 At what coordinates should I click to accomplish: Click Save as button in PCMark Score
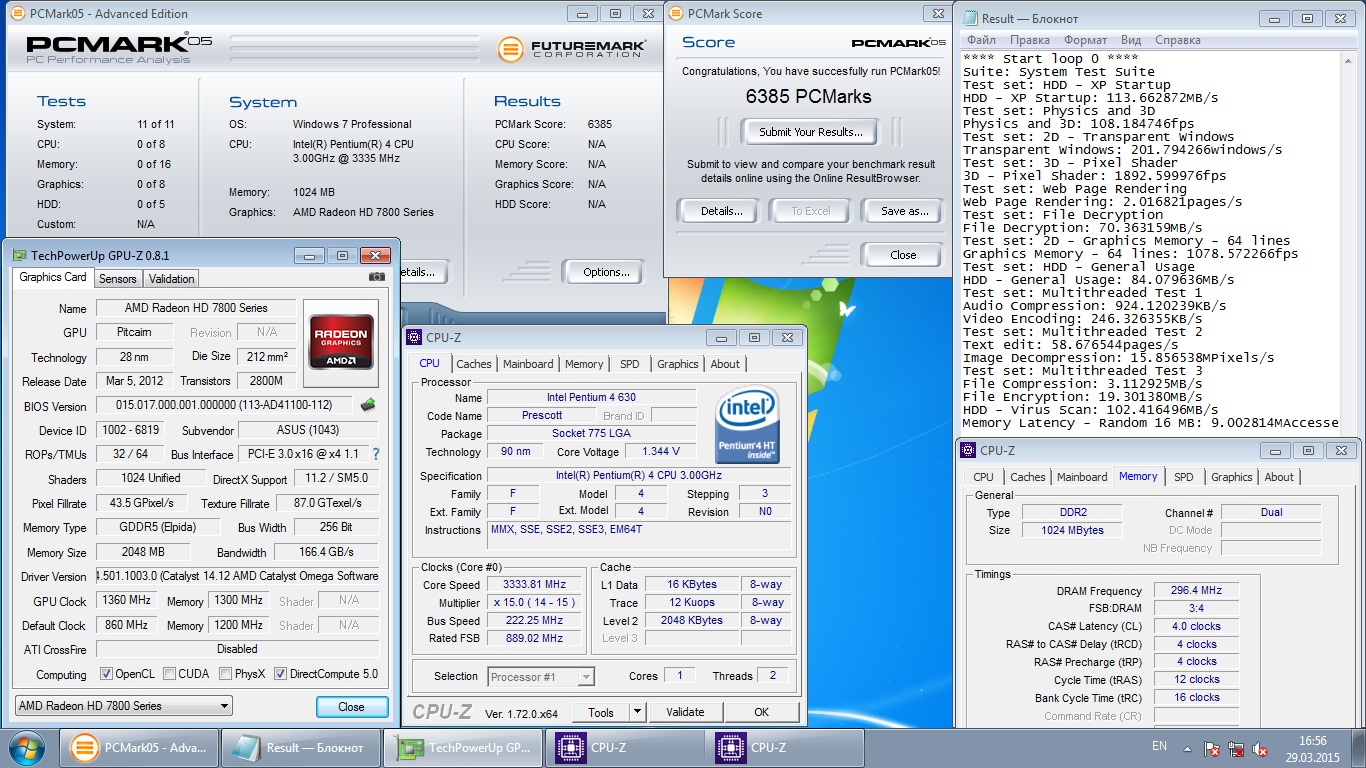[904, 211]
